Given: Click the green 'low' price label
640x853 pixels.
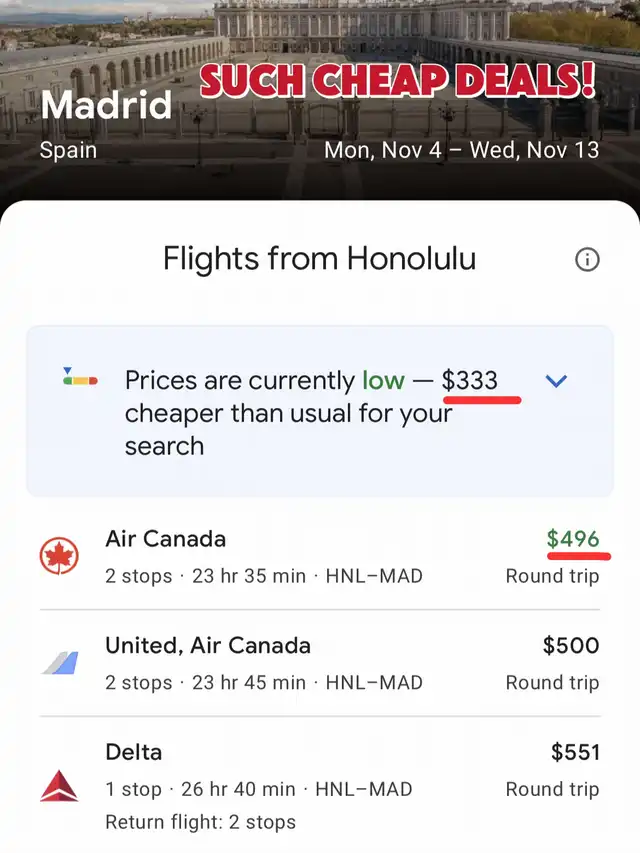Looking at the screenshot, I should [x=383, y=380].
